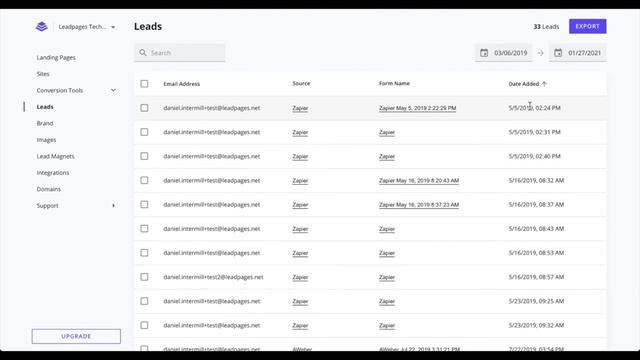The width and height of the screenshot is (640, 360).
Task: Go to Landing Pages
Action: point(56,58)
